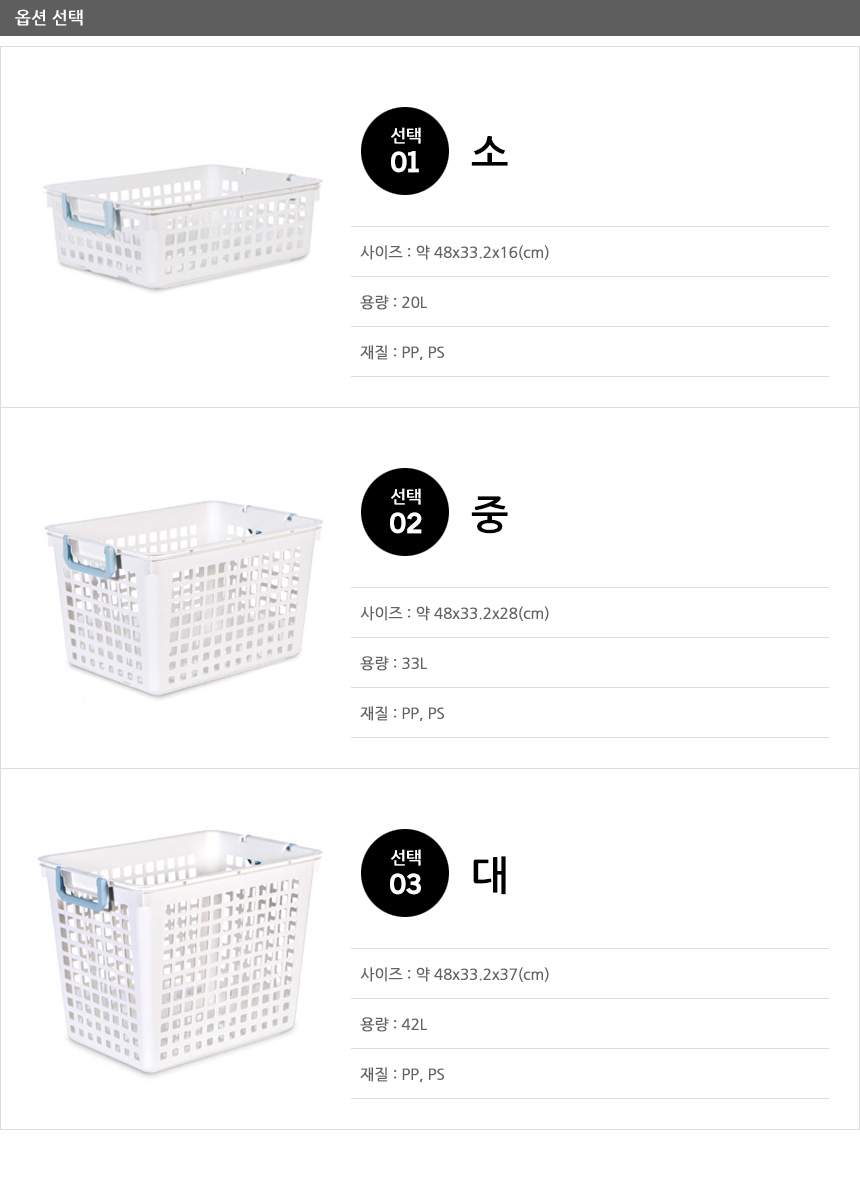Click the large option 재질 : PP, PS row

[589, 1074]
